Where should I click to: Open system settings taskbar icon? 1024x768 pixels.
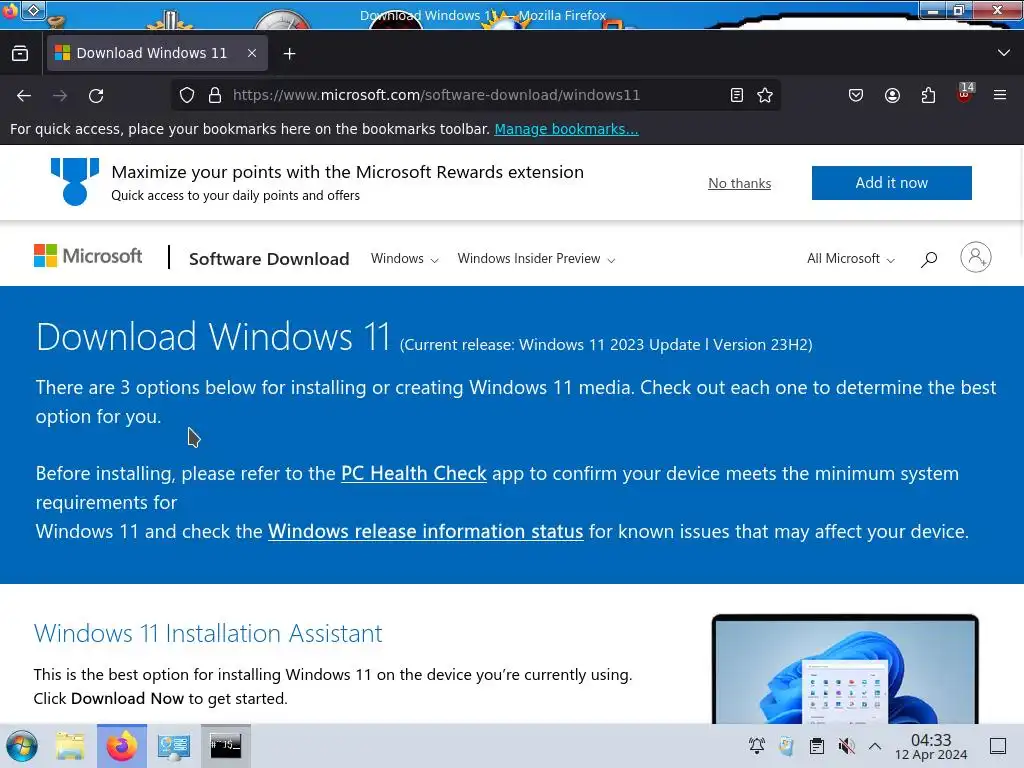(x=174, y=746)
